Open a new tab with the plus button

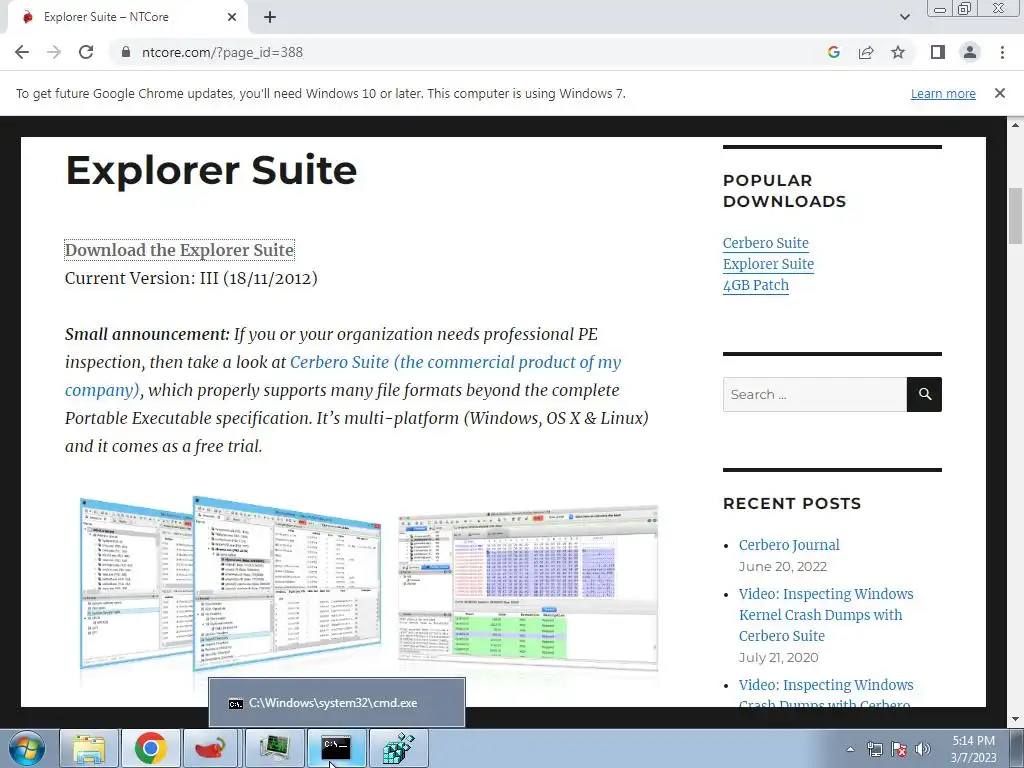[x=270, y=17]
